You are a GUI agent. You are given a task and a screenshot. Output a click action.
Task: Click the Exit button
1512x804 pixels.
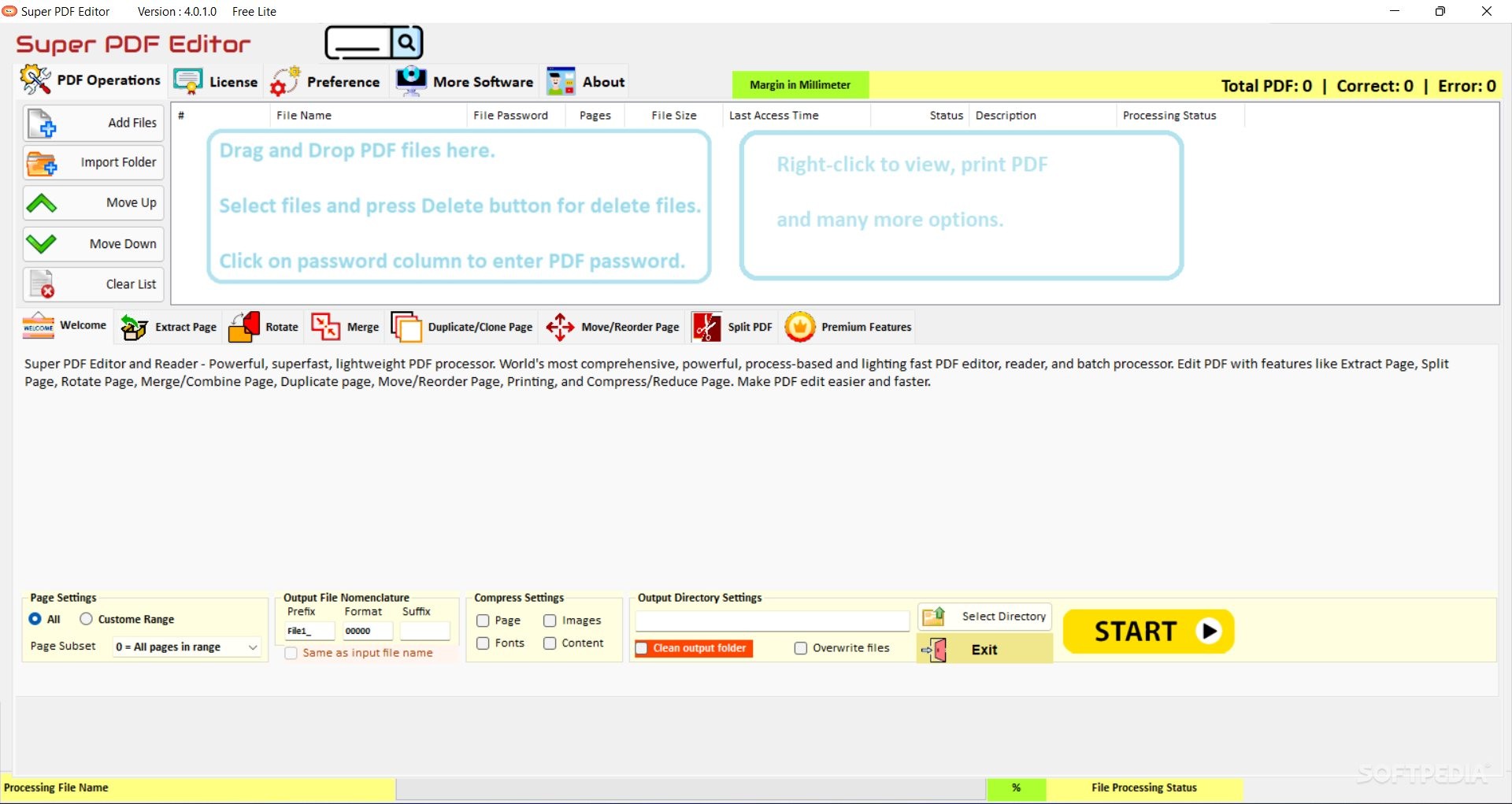coord(984,650)
